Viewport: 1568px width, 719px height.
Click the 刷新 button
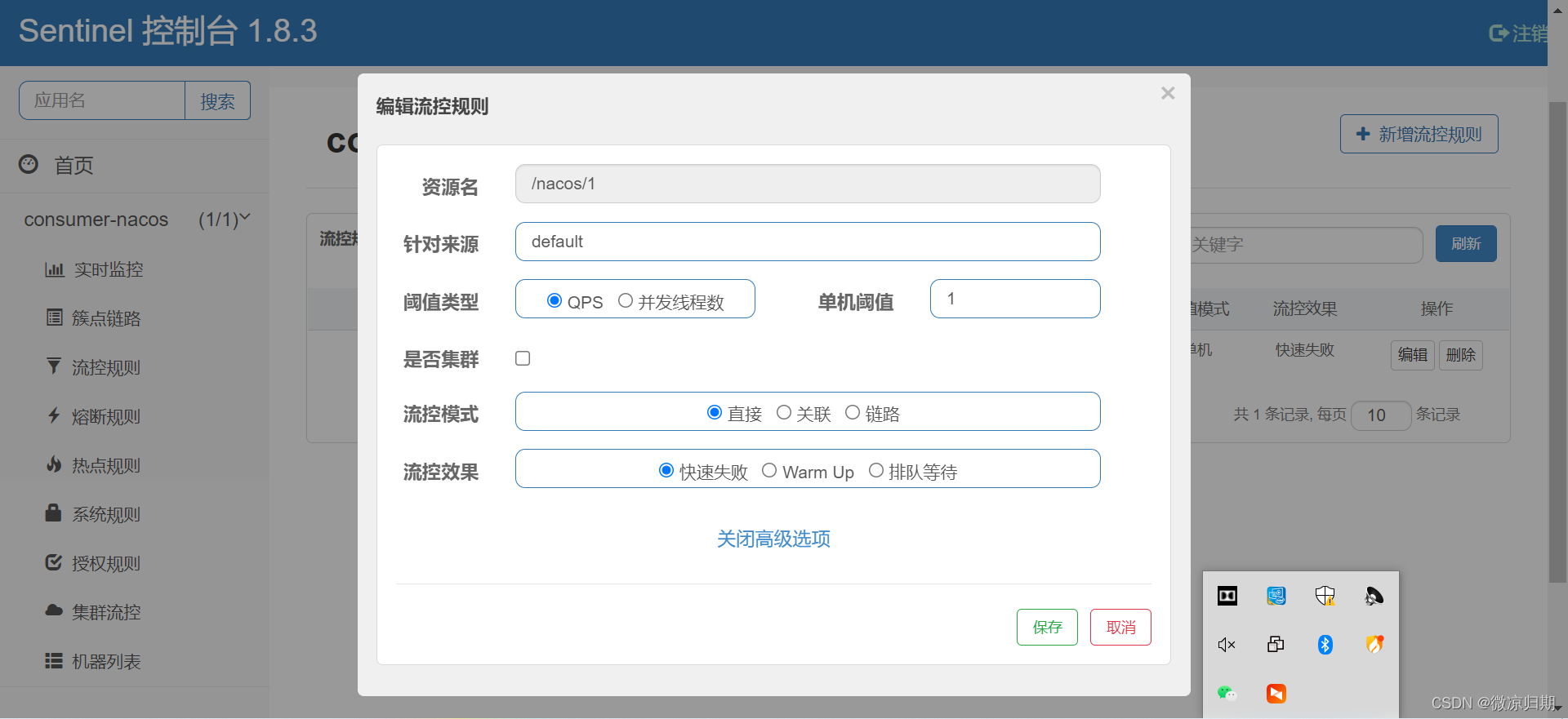pyautogui.click(x=1466, y=243)
